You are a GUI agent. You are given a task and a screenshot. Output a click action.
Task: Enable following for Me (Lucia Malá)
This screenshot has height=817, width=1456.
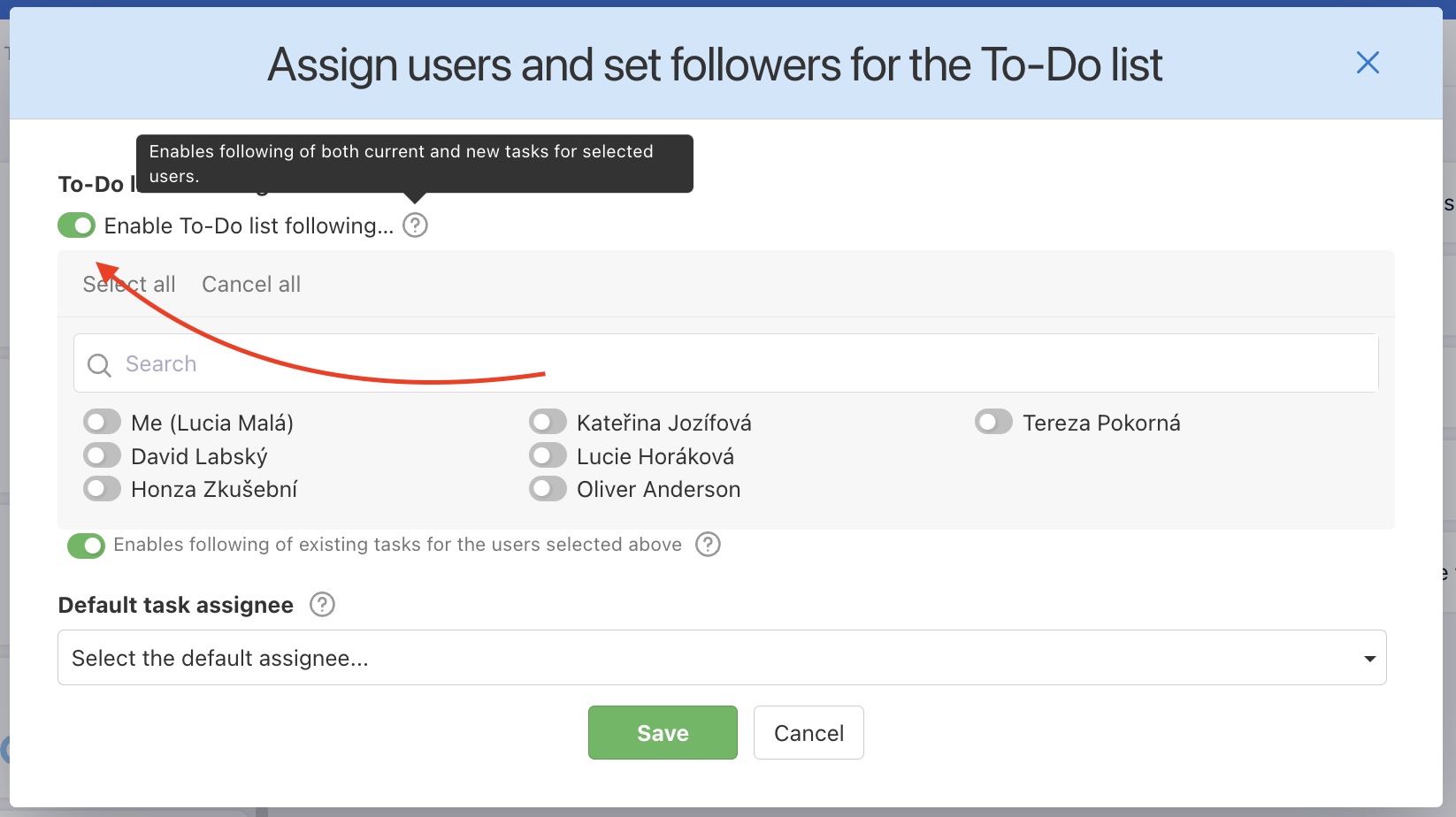tap(101, 422)
